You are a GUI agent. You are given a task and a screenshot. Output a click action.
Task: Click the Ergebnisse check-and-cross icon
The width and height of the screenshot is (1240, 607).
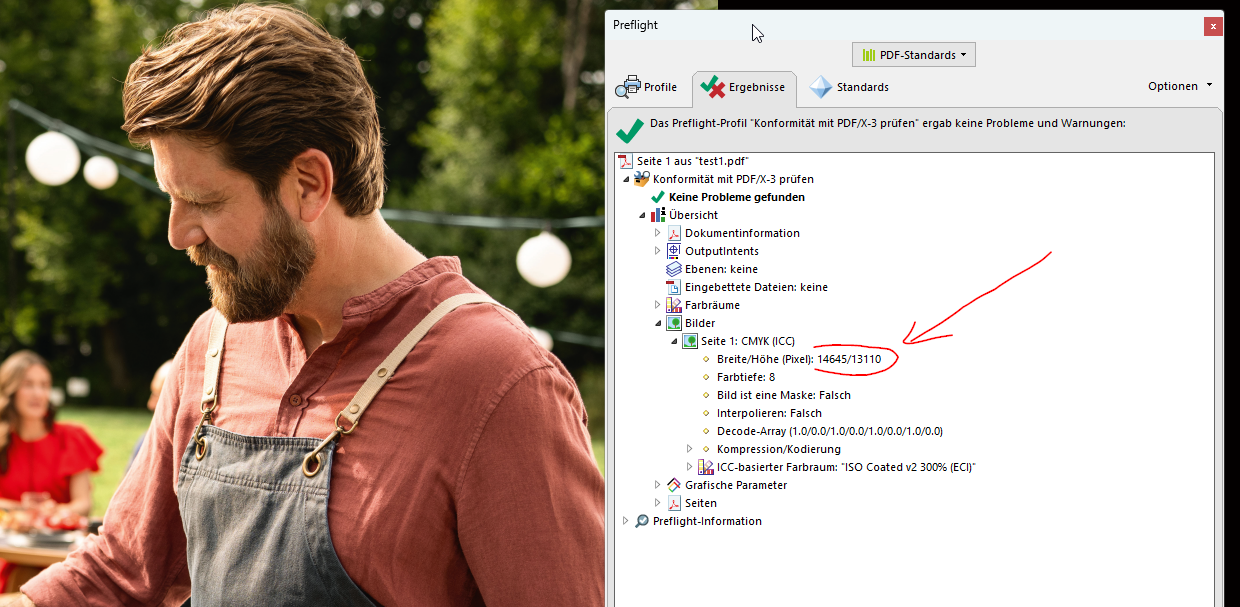click(712, 87)
